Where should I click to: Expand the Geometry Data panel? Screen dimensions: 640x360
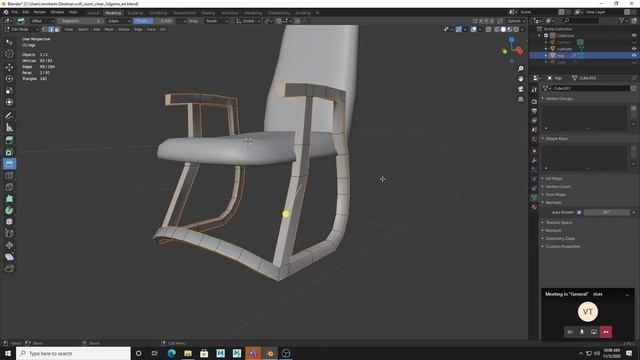point(560,238)
